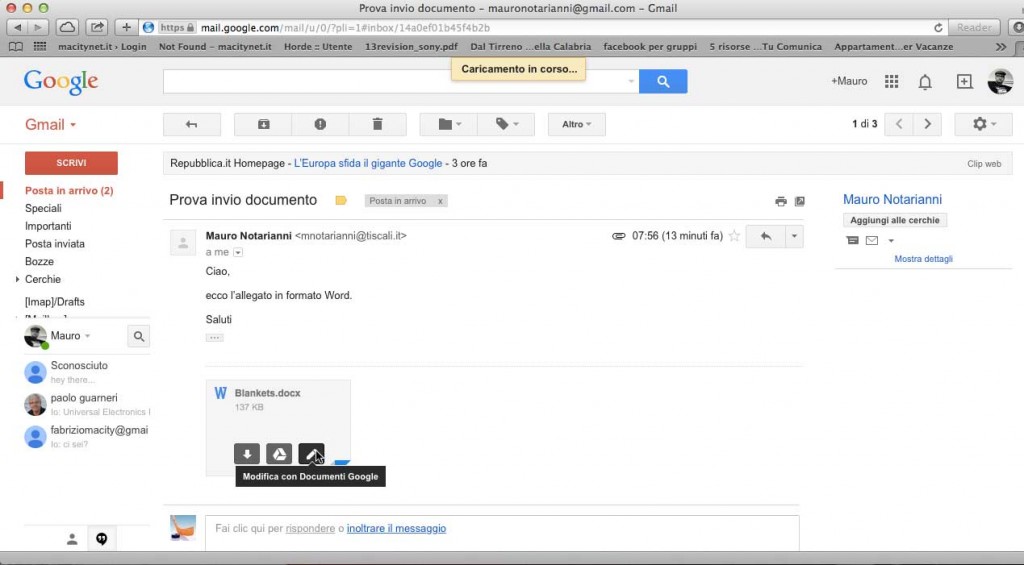Open conversation in new window icon
Viewport: 1024px width, 565px height.
coord(799,201)
